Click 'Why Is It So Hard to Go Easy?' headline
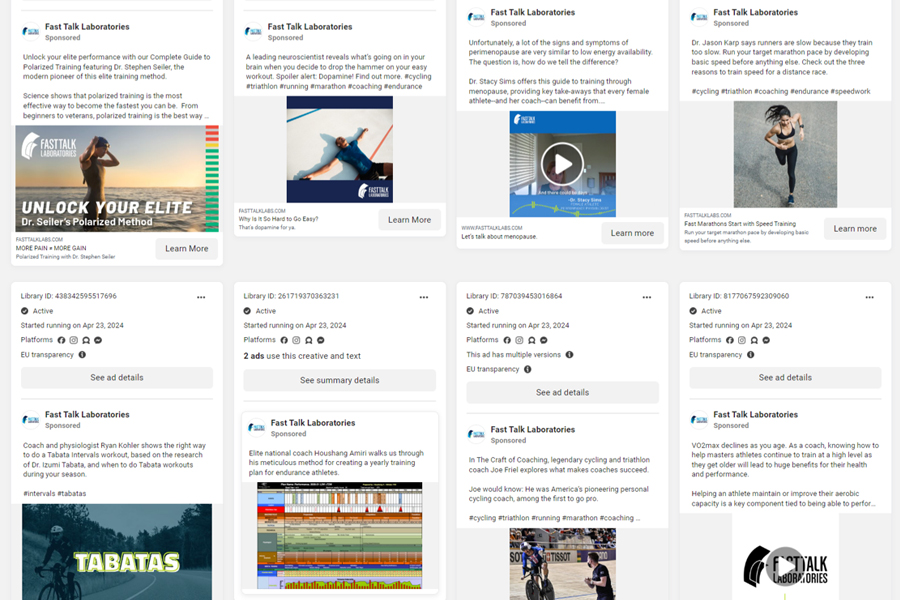 point(278,219)
